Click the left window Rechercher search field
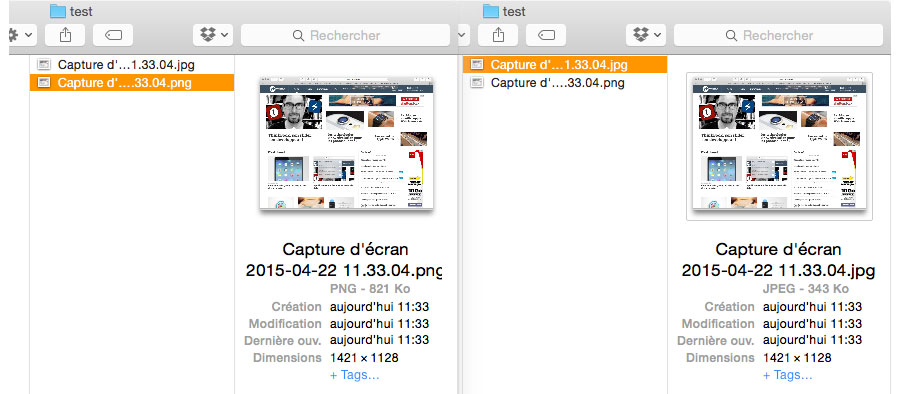 click(345, 35)
